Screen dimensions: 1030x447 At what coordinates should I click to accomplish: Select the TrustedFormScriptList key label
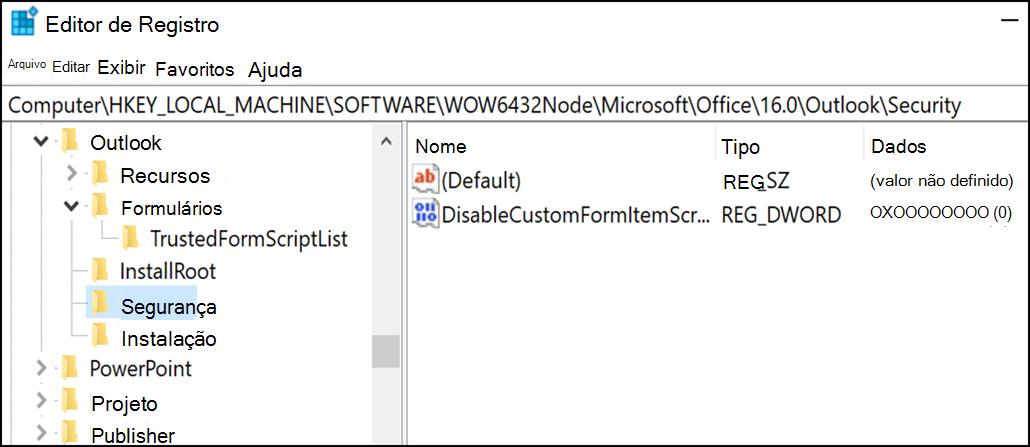(249, 239)
